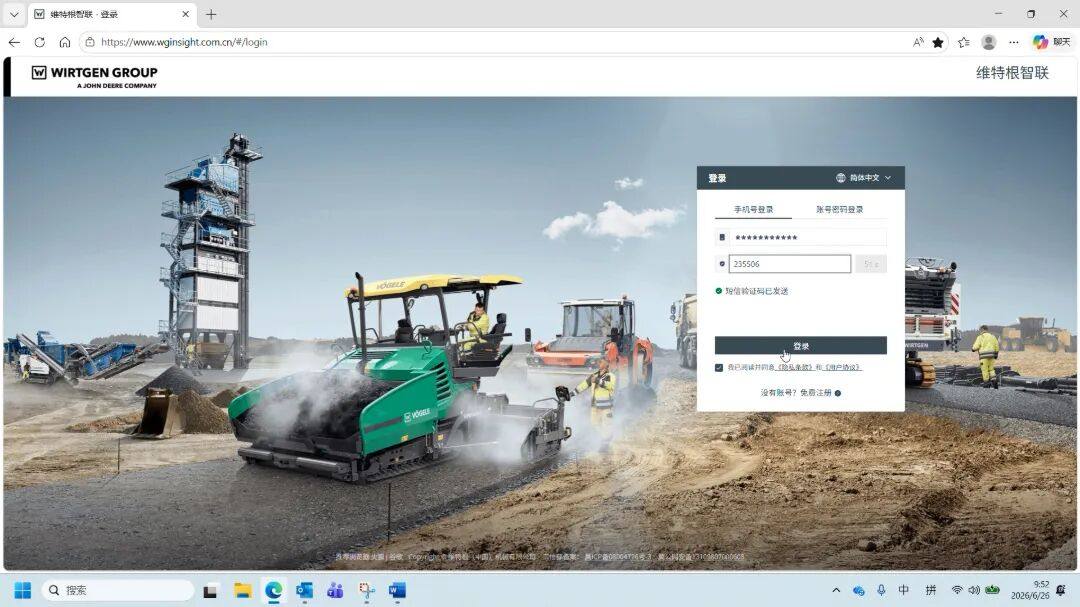The height and width of the screenshot is (607, 1080).
Task: Open the browser tab list dropdown
Action: coord(14,14)
